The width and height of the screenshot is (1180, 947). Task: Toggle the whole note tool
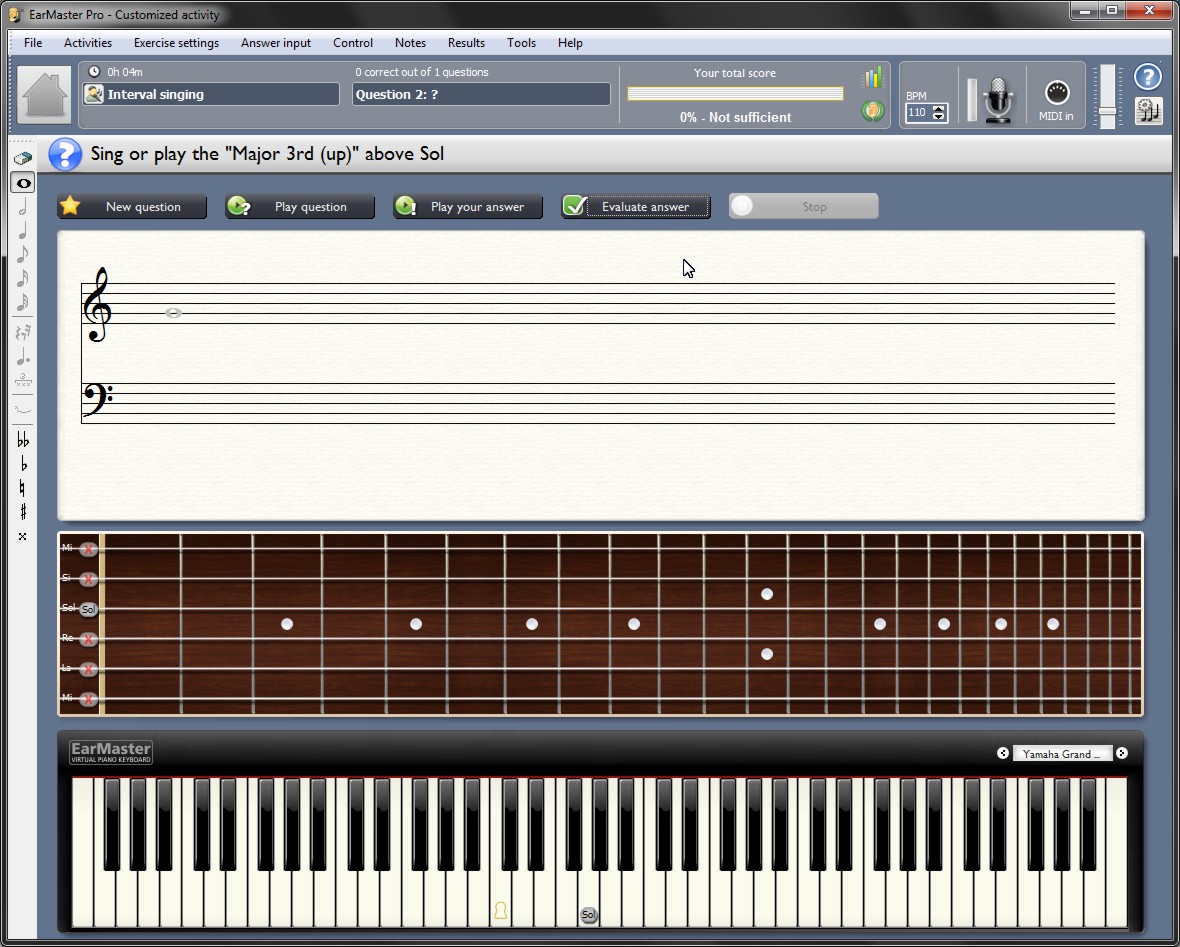22,182
